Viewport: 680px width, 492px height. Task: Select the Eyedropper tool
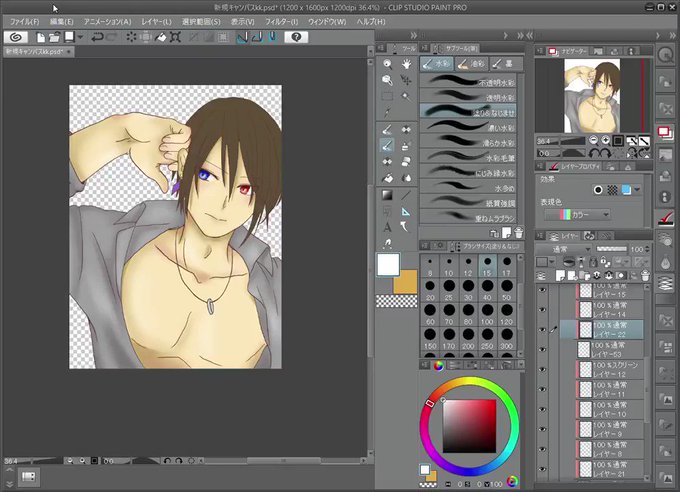(387, 112)
